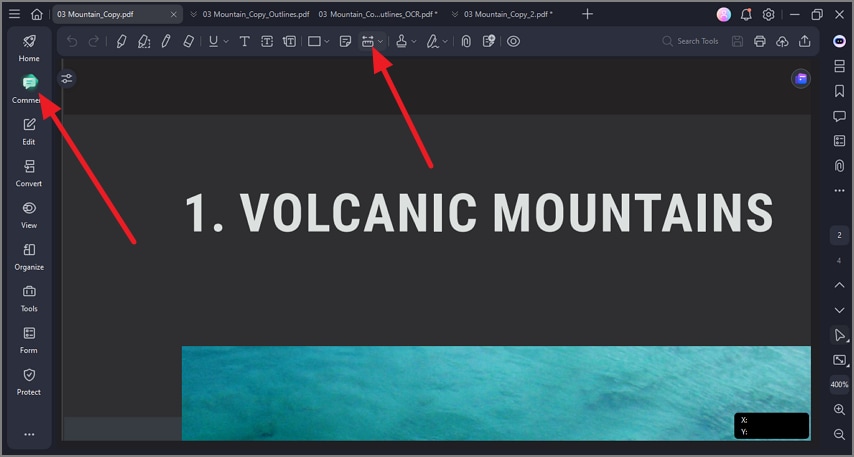Close the 03 Mountain_Copy.pdf tab
854x457 pixels.
click(x=173, y=15)
